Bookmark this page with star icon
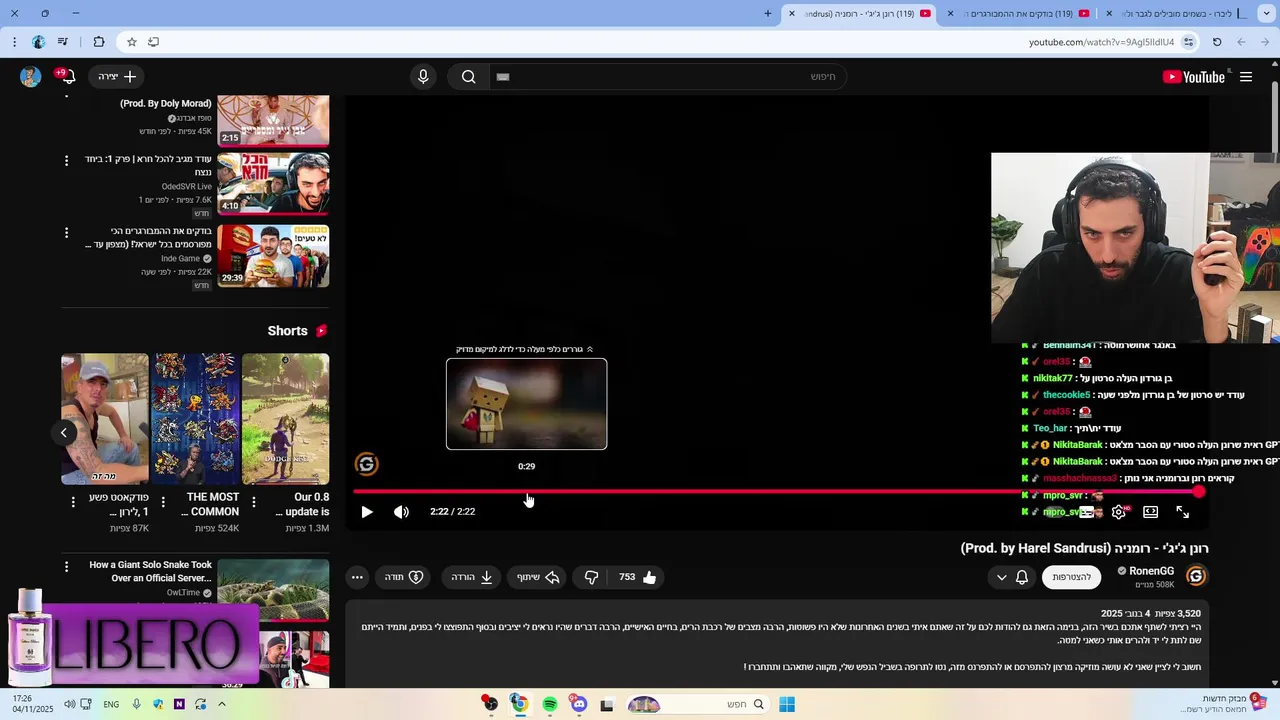The image size is (1280, 720). 131,42
